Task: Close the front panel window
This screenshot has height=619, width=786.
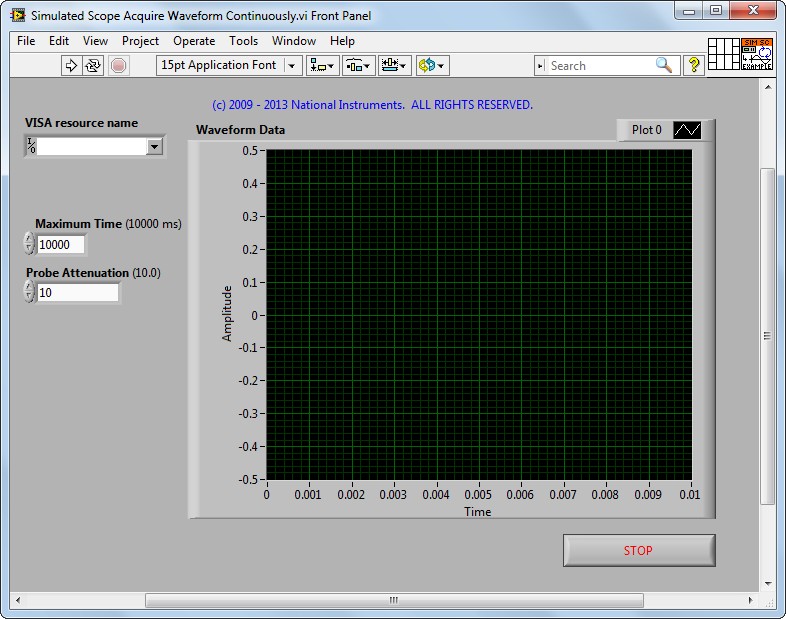Action: pos(753,11)
